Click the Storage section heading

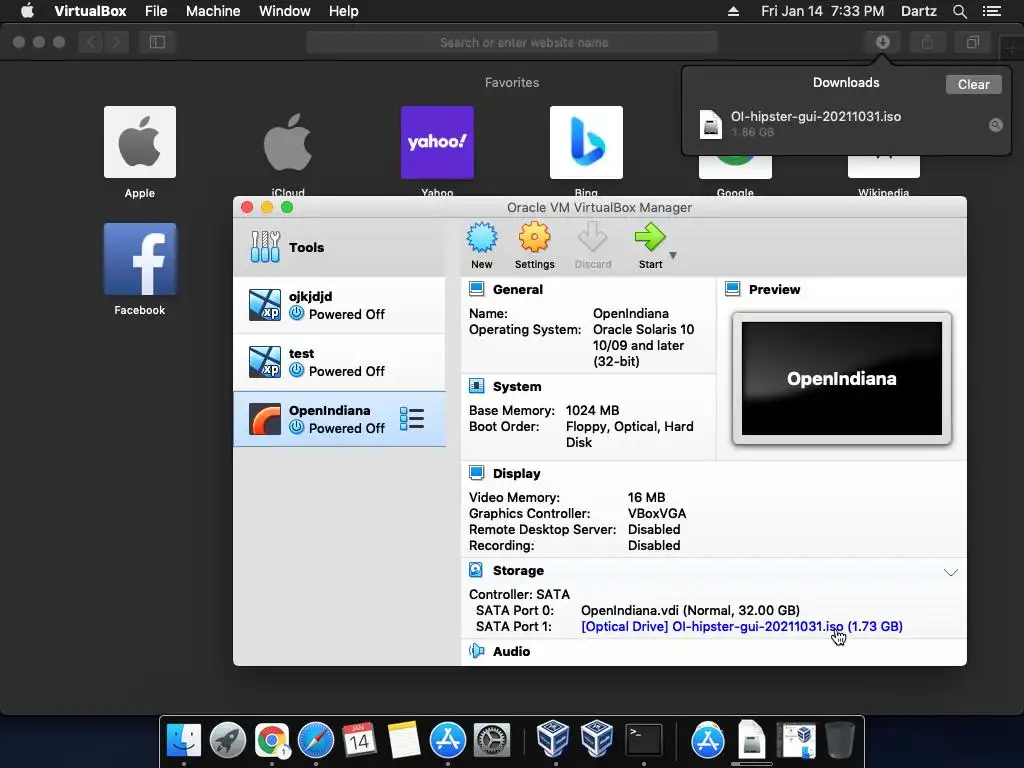point(519,571)
